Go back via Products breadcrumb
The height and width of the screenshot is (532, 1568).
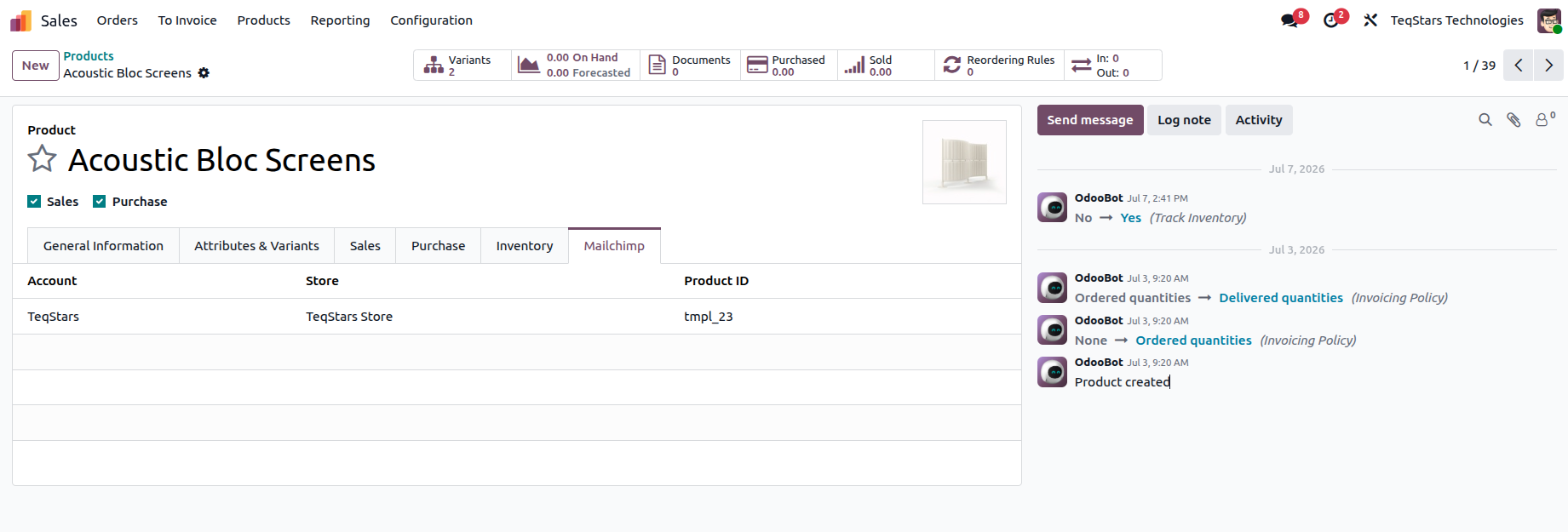[x=89, y=56]
